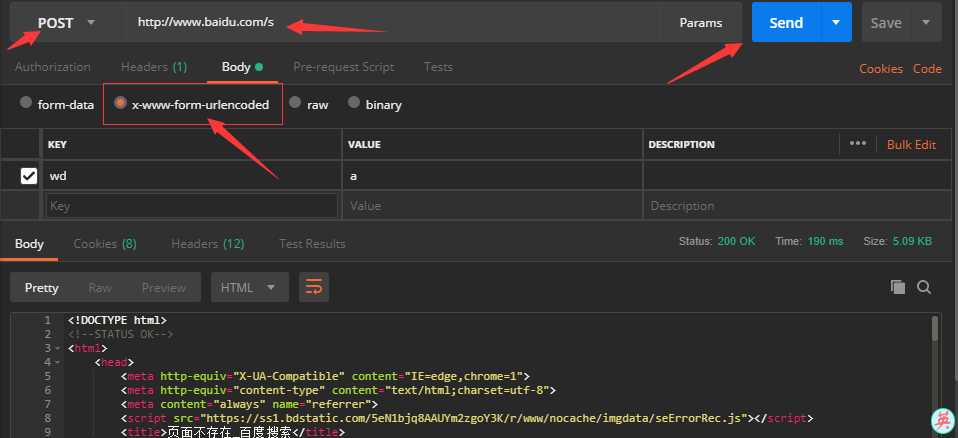Viewport: 958px width, 438px height.
Task: Switch to the Authorization tab
Action: pyautogui.click(x=53, y=67)
